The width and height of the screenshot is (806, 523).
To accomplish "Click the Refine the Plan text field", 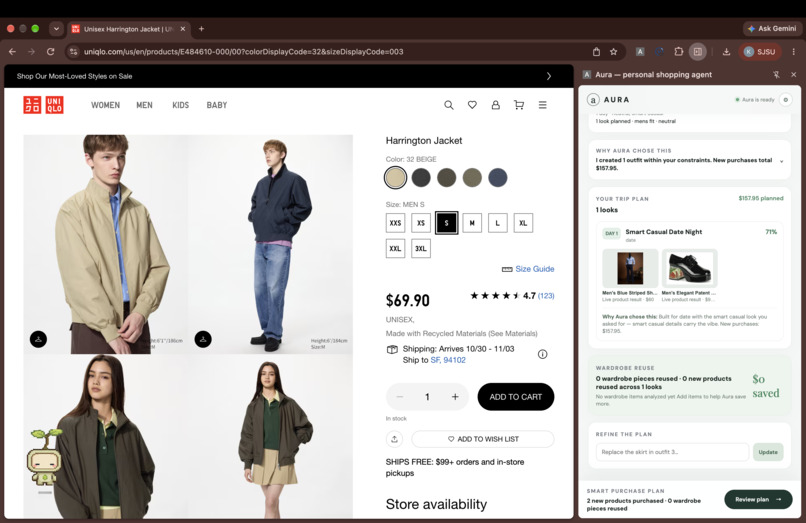I will point(672,452).
